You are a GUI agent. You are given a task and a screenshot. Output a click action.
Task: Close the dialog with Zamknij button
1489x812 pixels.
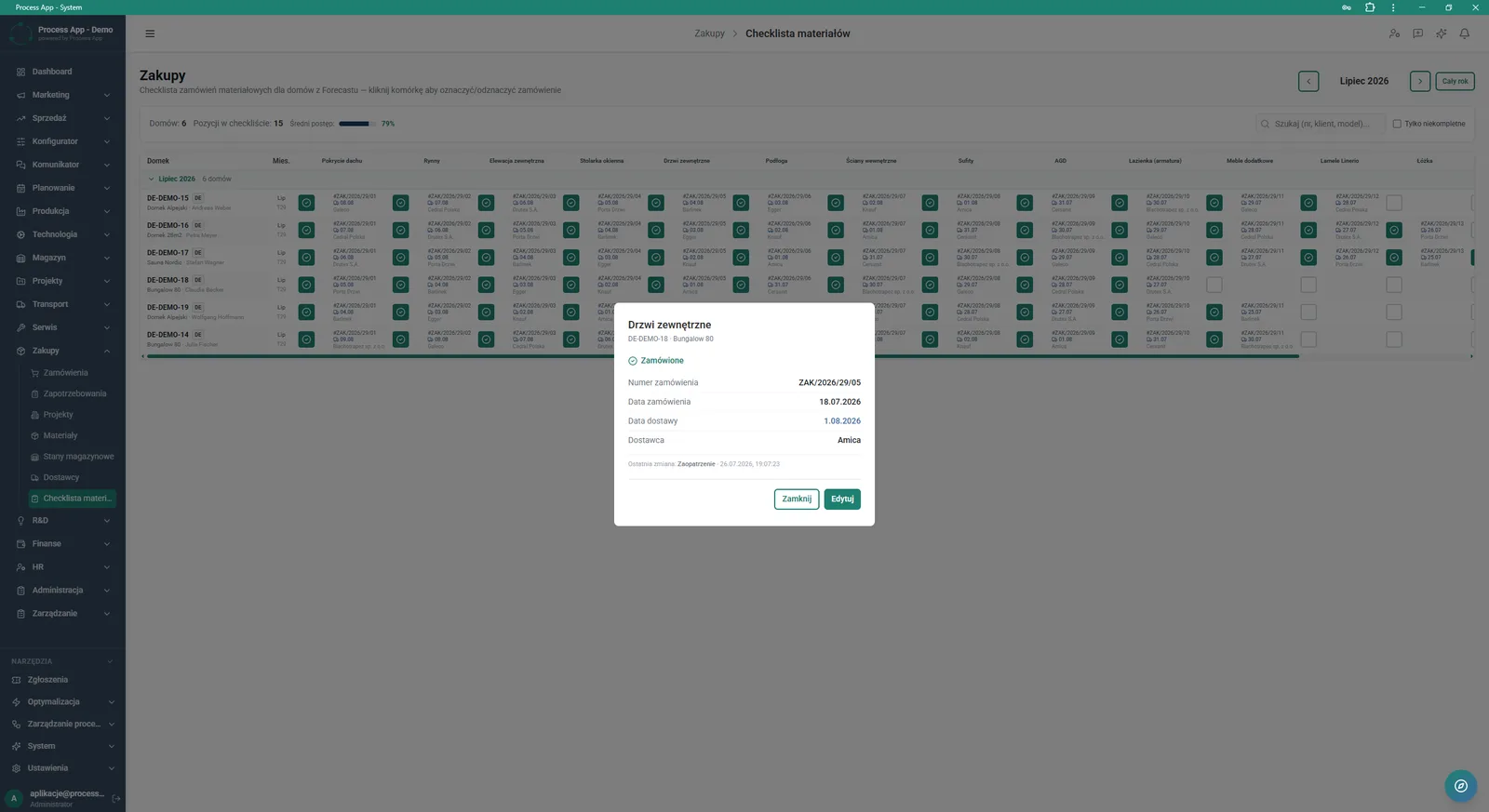coord(797,499)
